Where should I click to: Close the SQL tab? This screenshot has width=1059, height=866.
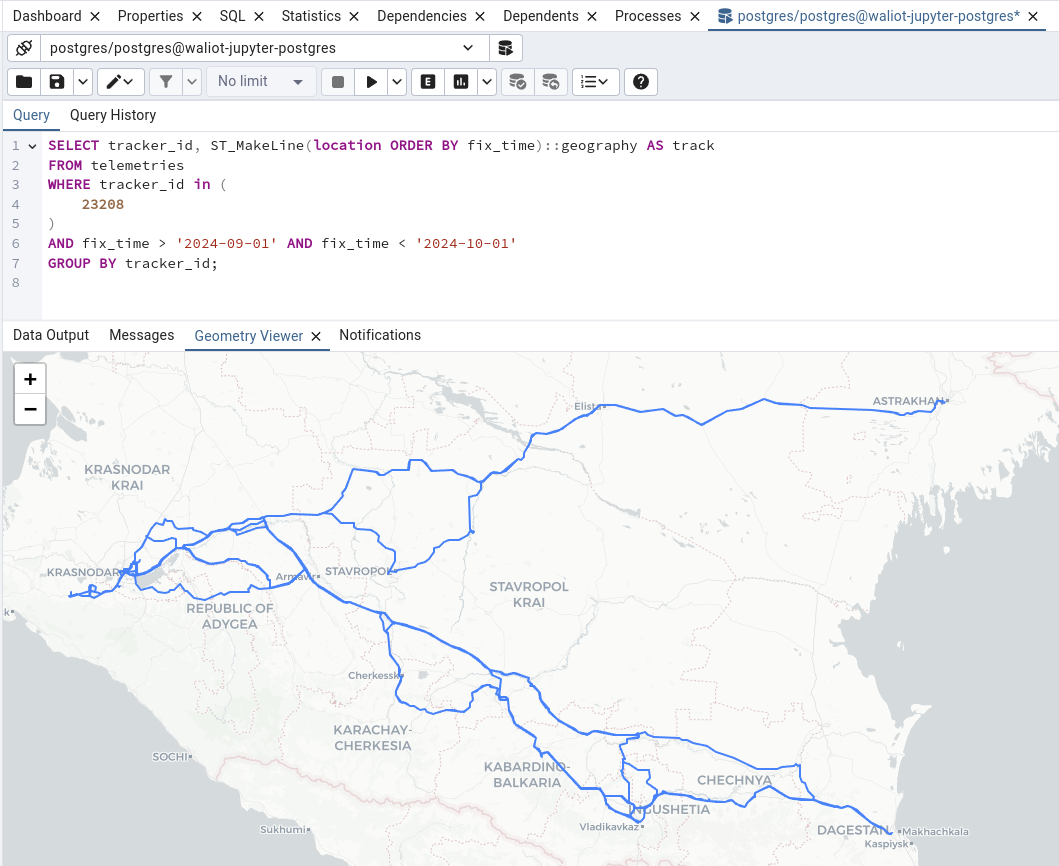(259, 16)
